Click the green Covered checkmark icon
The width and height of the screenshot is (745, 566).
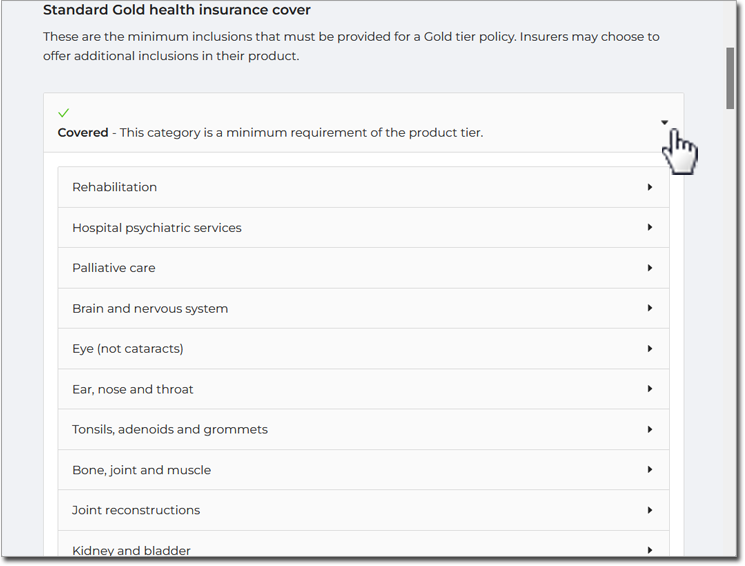coord(64,113)
